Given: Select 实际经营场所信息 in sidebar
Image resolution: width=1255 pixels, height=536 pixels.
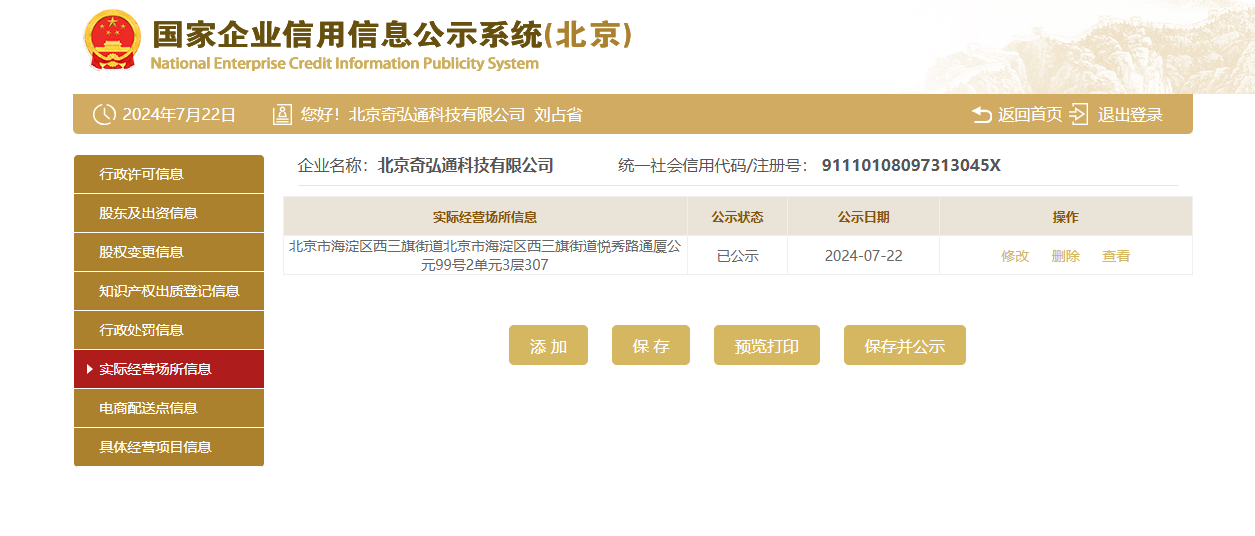Looking at the screenshot, I should coord(169,369).
